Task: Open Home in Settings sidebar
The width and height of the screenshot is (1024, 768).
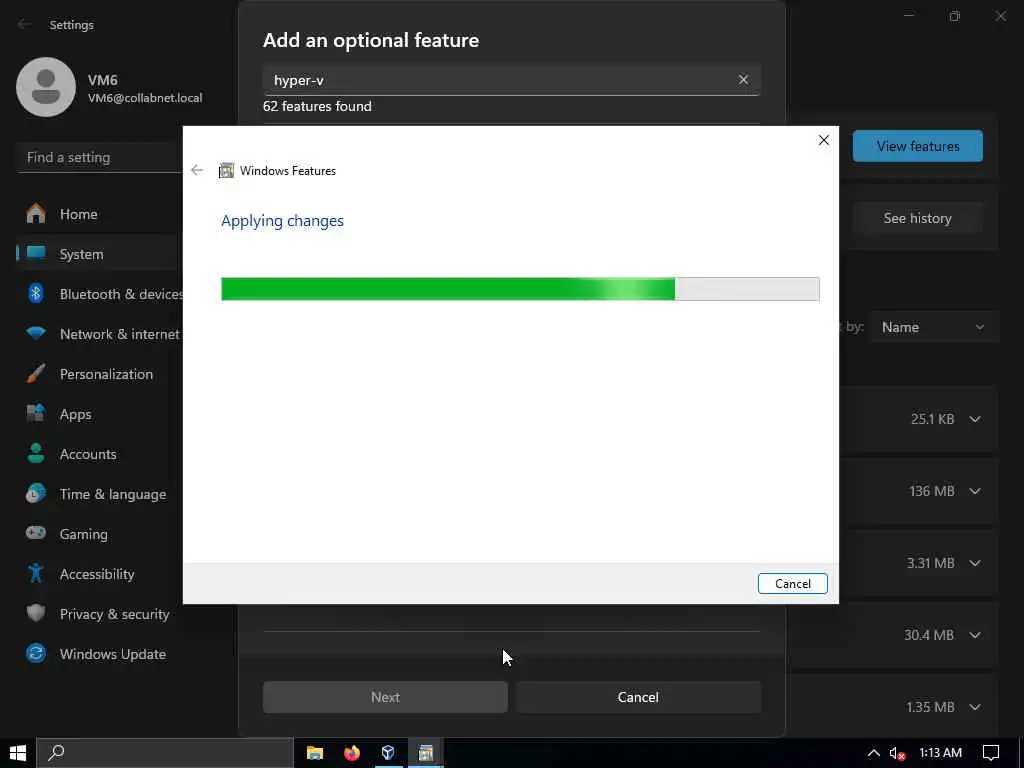Action: coord(78,214)
